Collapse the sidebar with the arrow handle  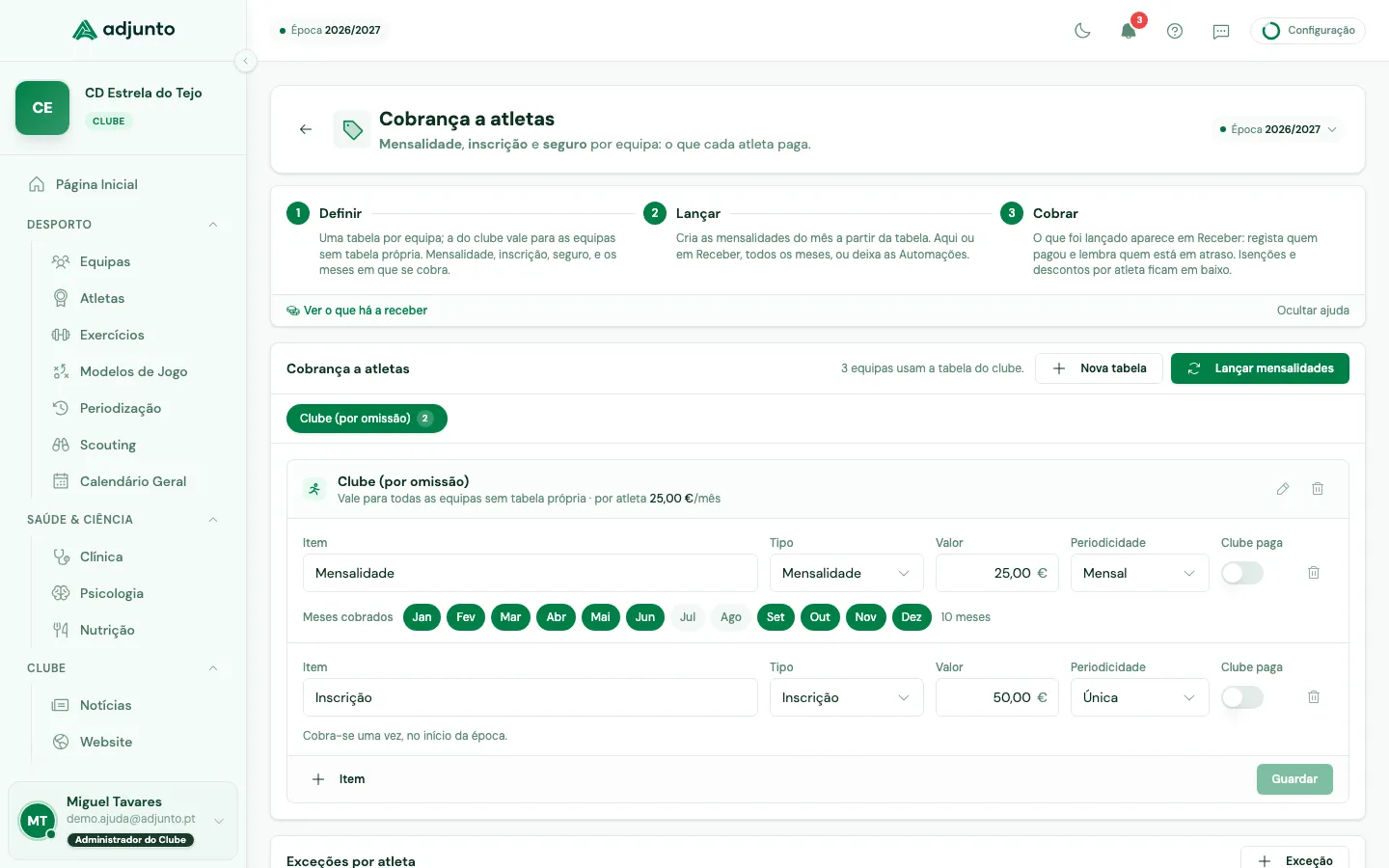[x=246, y=61]
